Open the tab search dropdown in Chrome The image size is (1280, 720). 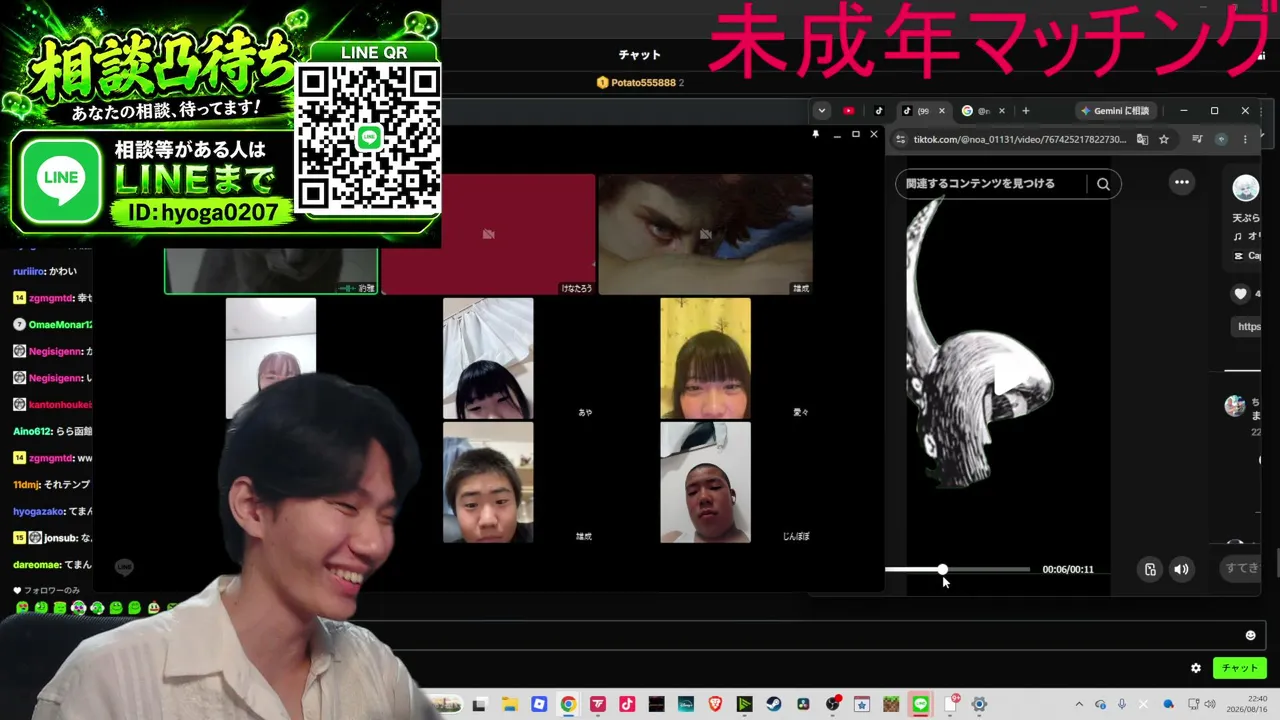(x=822, y=111)
